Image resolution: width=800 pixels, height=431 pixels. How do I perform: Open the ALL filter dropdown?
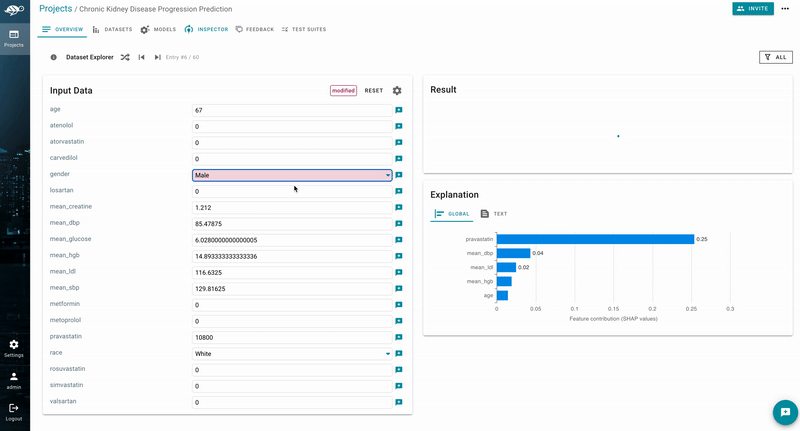point(775,57)
